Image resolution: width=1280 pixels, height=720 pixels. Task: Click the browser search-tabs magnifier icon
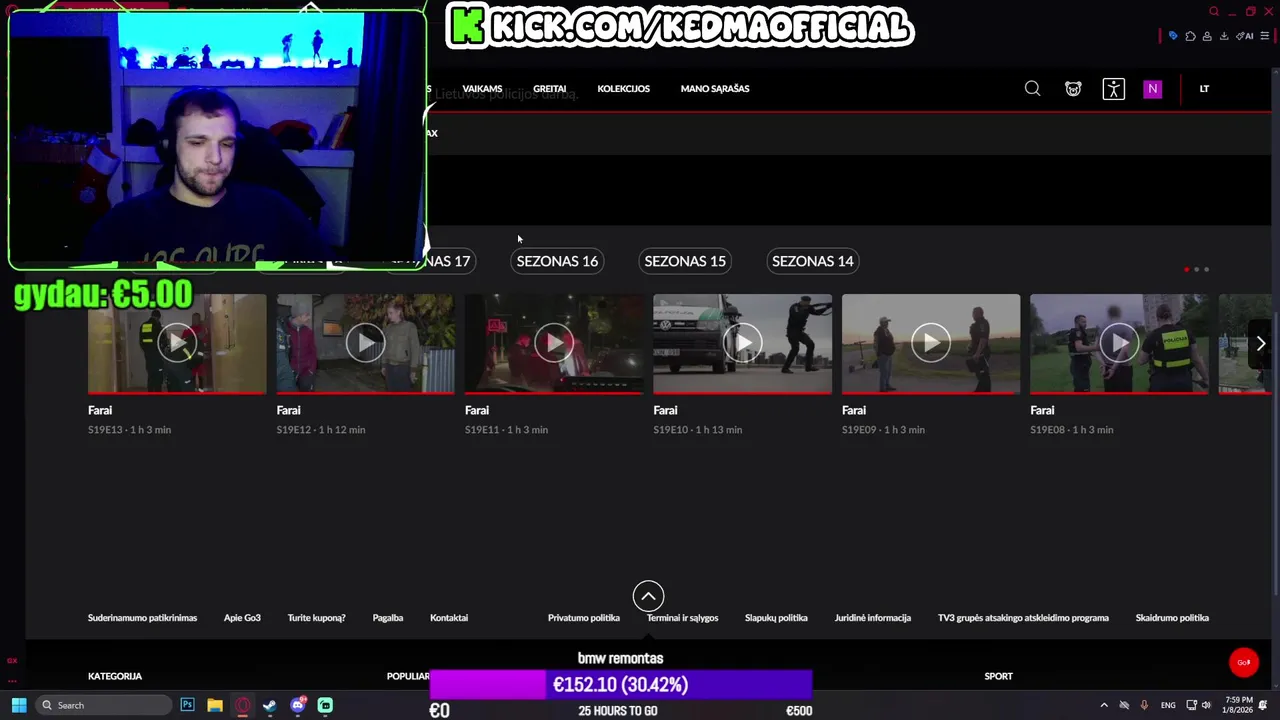click(1214, 12)
